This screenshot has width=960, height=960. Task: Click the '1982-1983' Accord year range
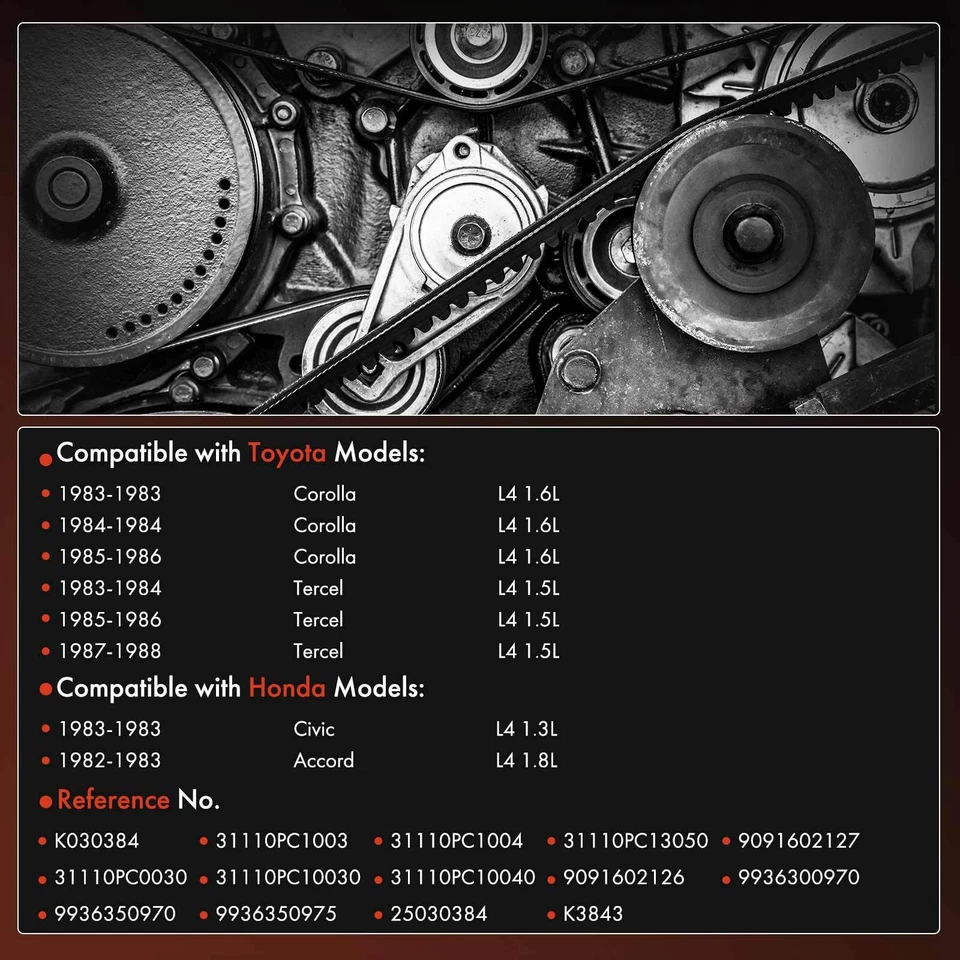[110, 760]
